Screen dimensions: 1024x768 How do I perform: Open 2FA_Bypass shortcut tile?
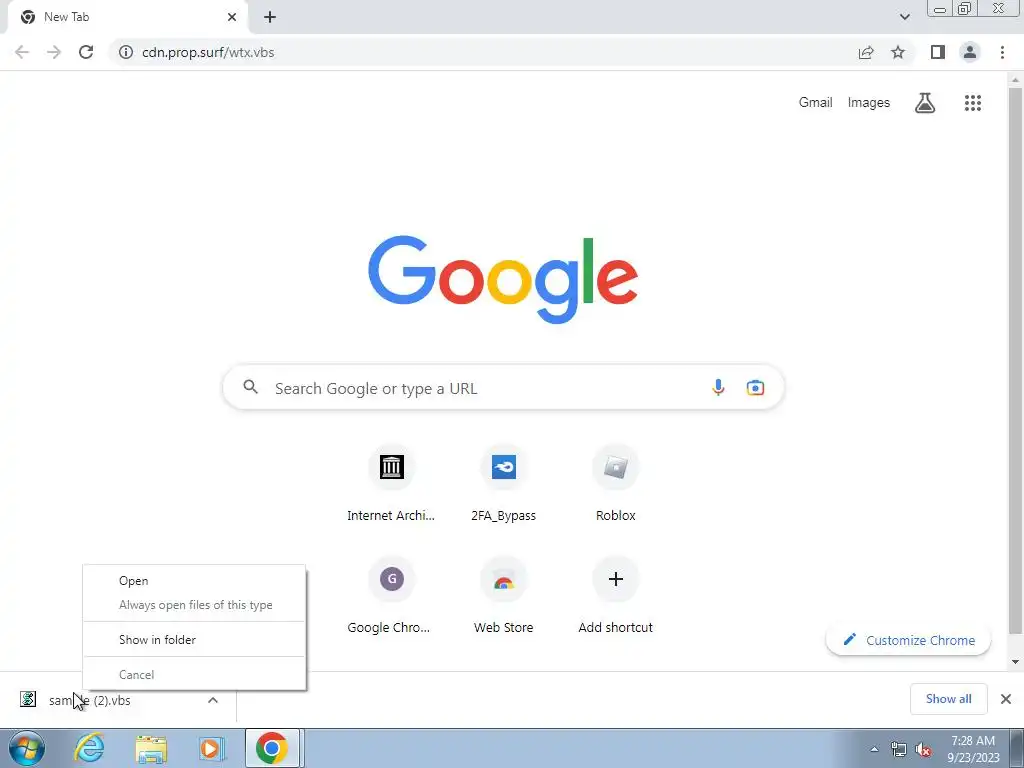504,485
